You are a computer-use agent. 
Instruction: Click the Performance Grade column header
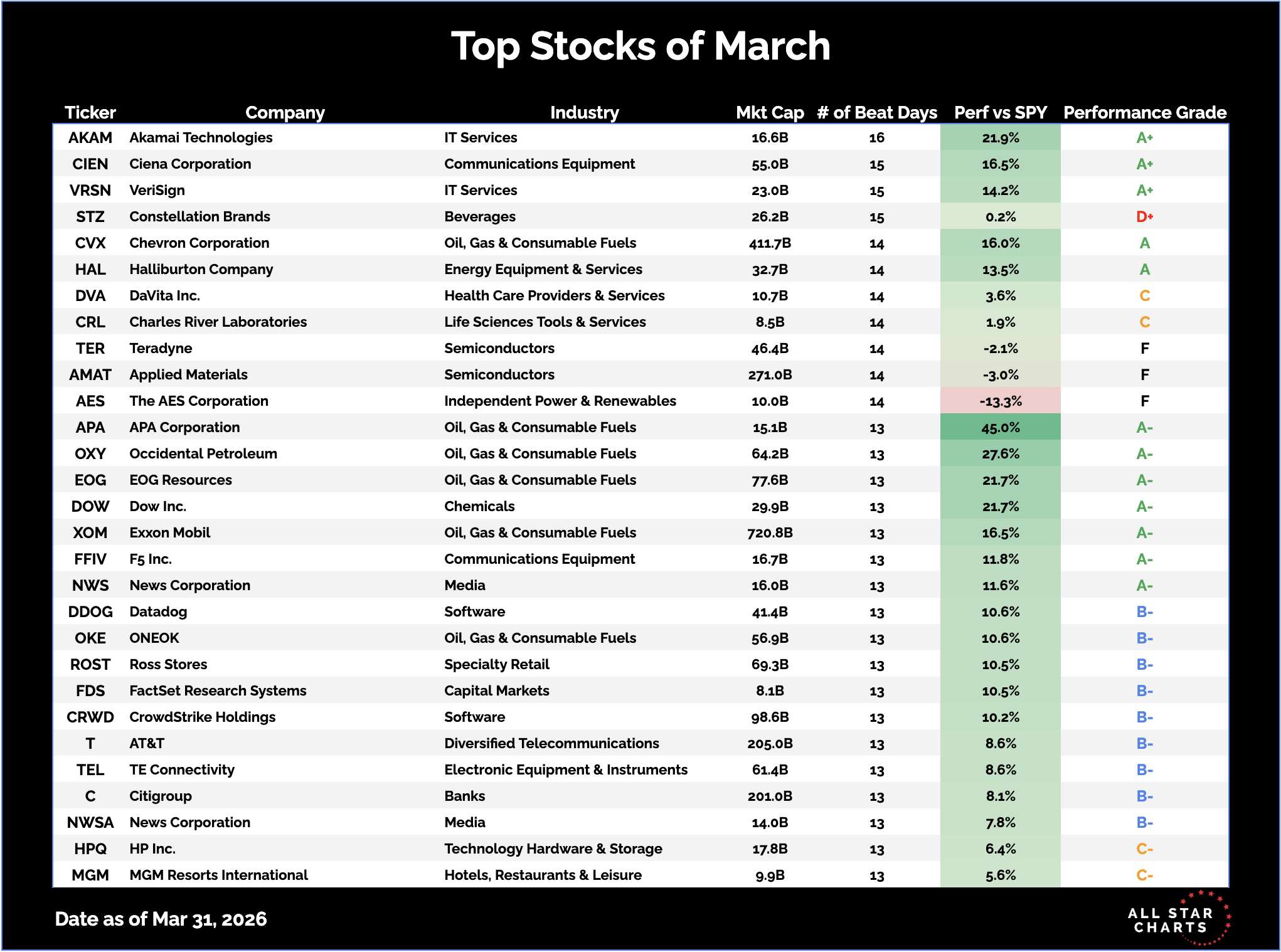pos(1144,112)
